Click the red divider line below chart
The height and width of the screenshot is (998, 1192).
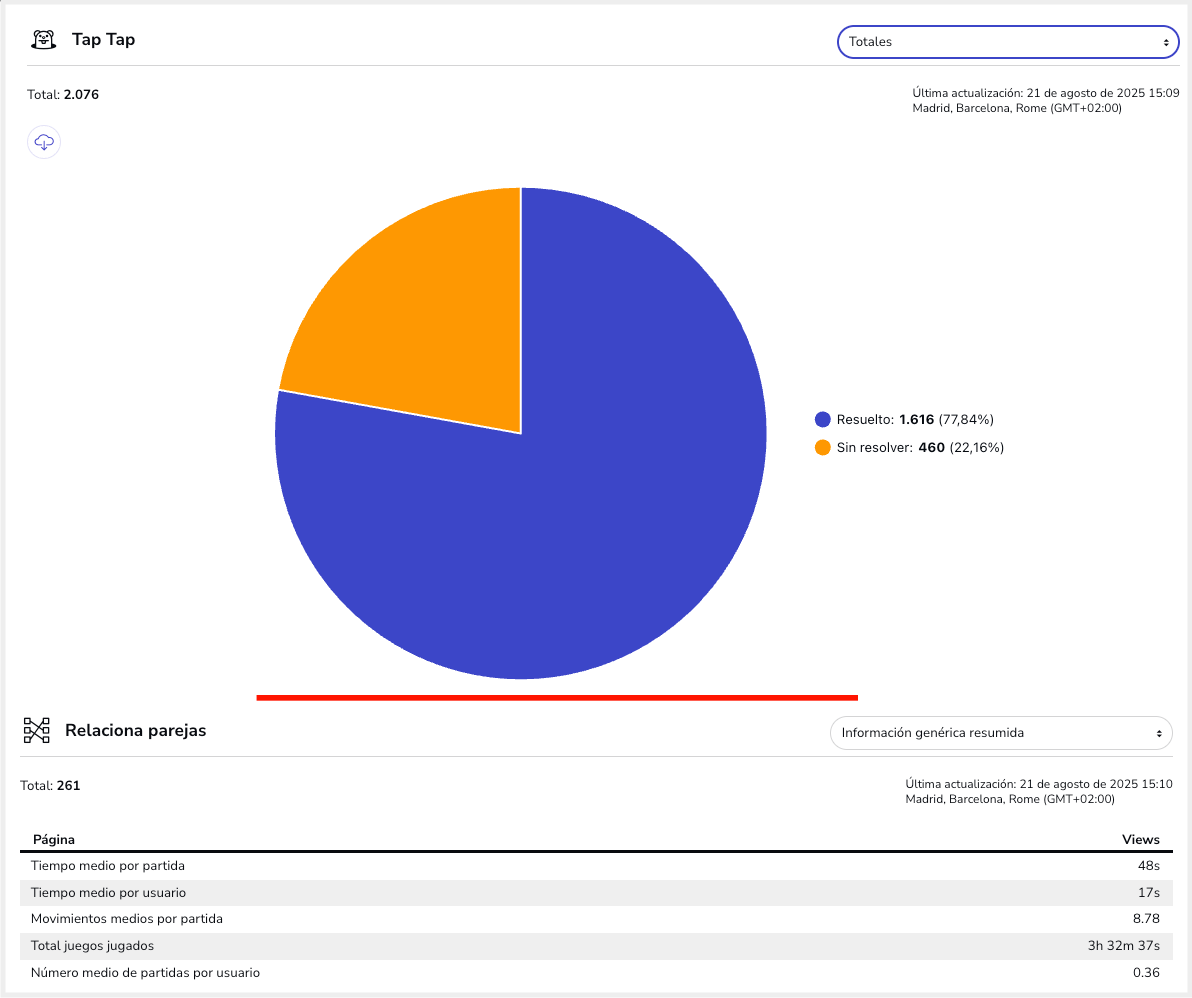(x=557, y=697)
